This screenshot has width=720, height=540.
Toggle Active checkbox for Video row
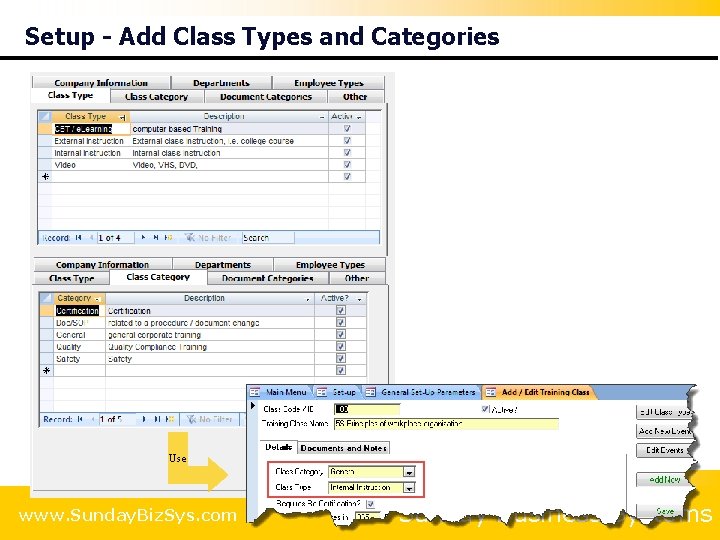pyautogui.click(x=347, y=164)
